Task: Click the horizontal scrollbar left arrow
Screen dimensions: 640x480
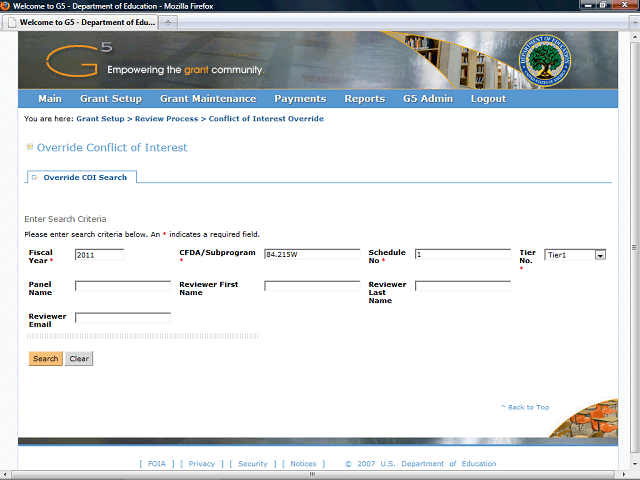Action: tap(5, 474)
